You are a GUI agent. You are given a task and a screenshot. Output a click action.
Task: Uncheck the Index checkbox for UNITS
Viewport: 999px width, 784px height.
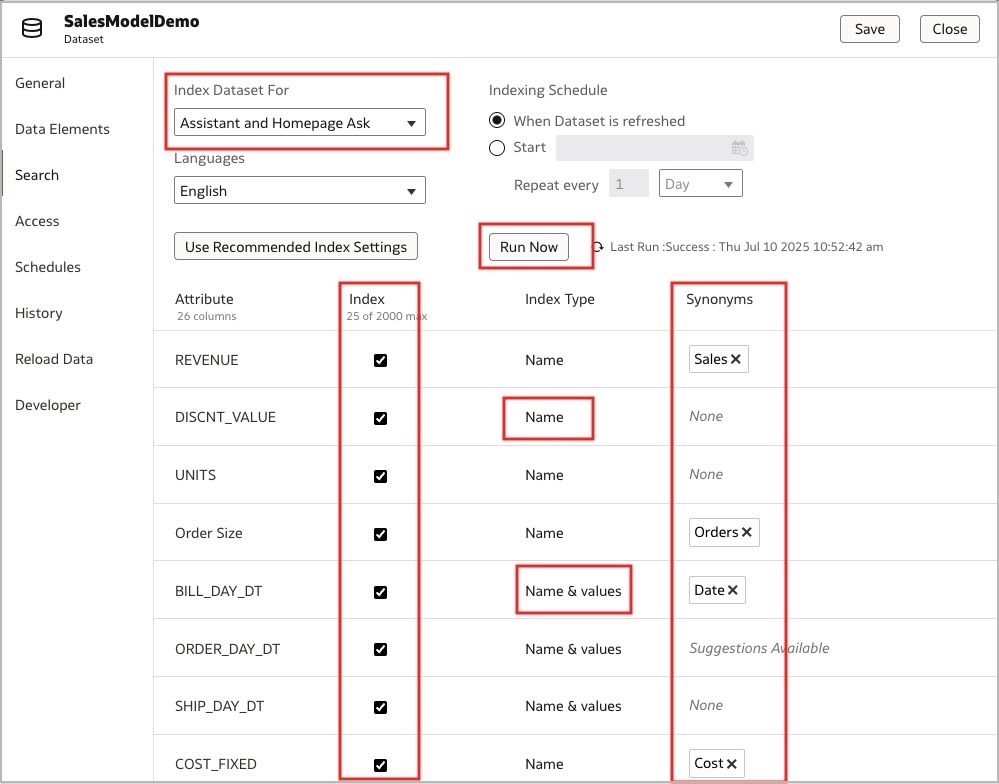pyautogui.click(x=380, y=476)
